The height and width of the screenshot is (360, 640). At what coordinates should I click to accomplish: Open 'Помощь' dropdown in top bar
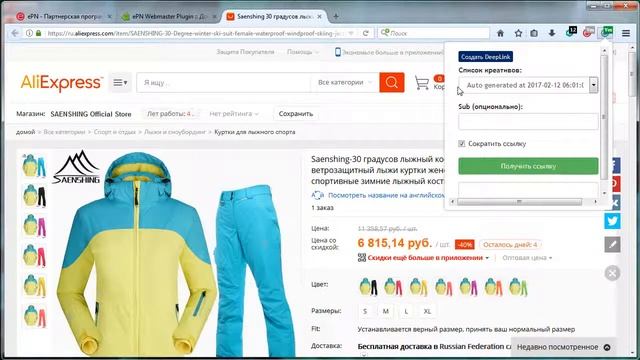303,52
